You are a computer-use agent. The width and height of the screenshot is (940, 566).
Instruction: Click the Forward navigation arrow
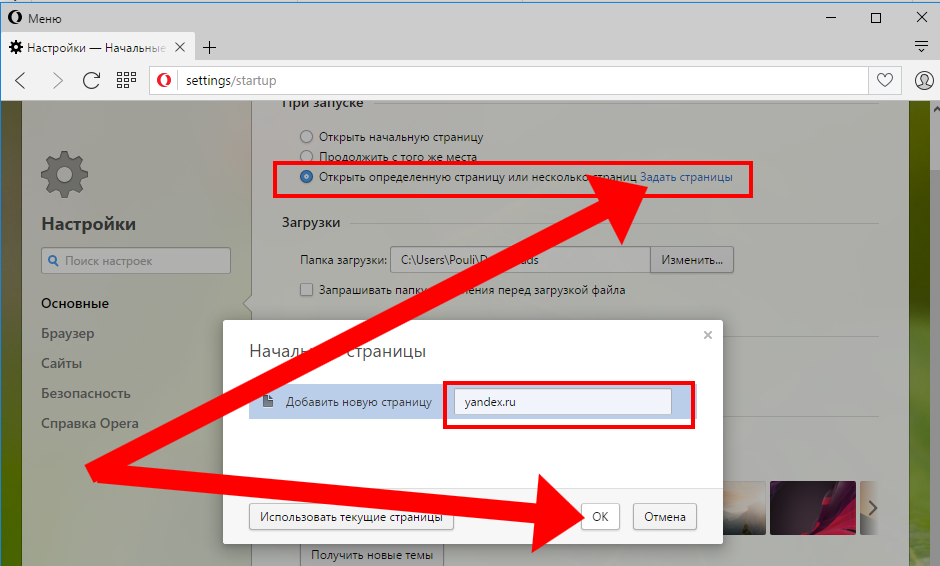coord(57,80)
